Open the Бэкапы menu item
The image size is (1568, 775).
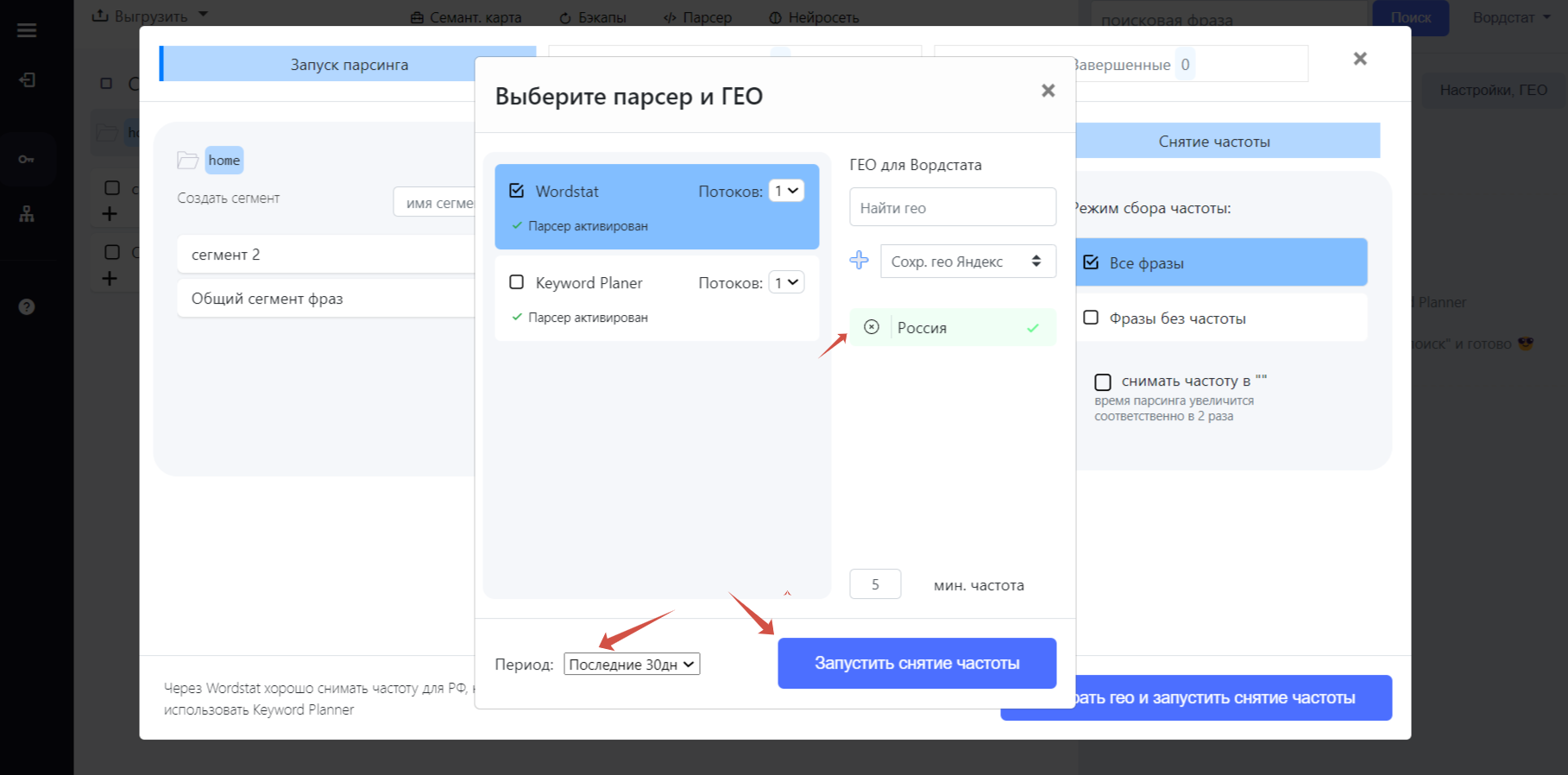click(593, 17)
